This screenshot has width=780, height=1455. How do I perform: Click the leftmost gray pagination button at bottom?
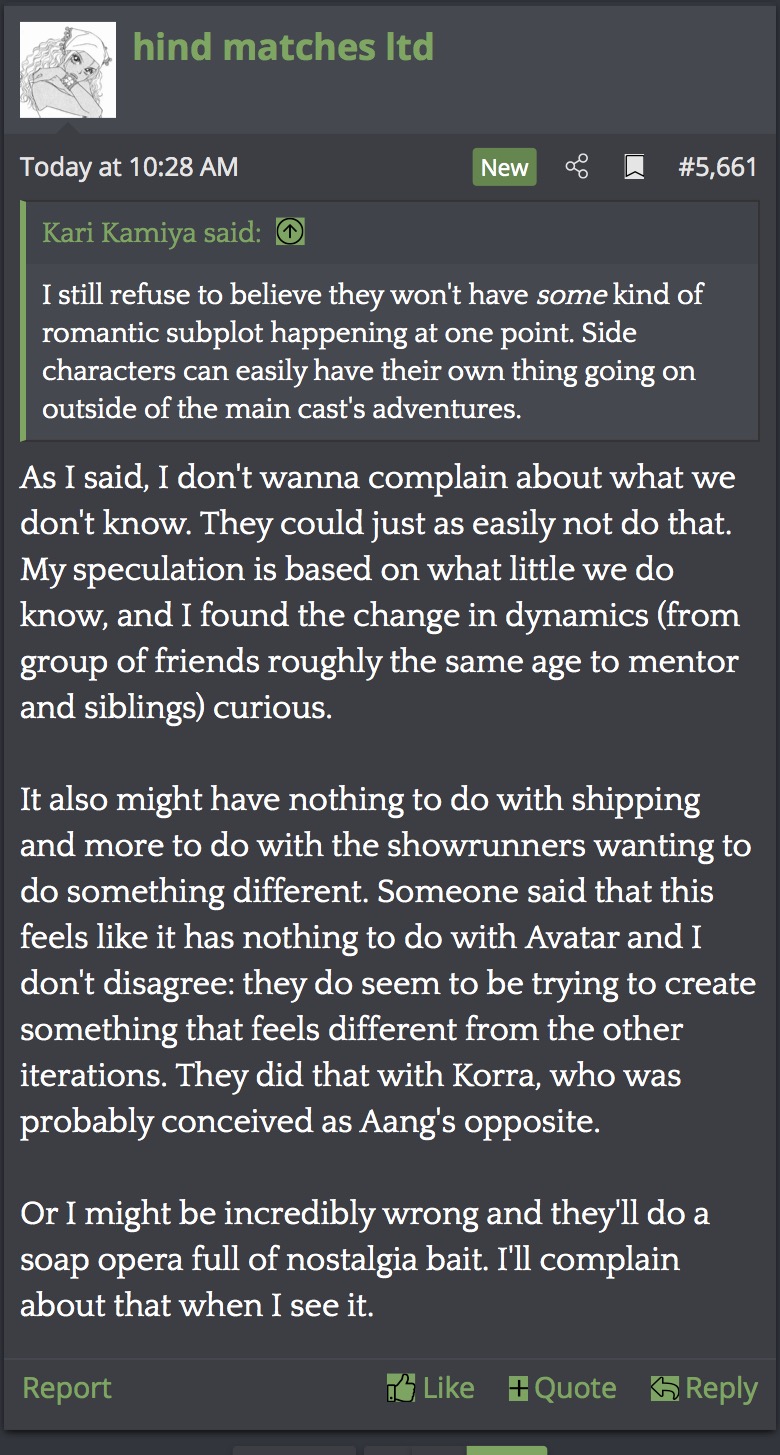[x=294, y=1449]
